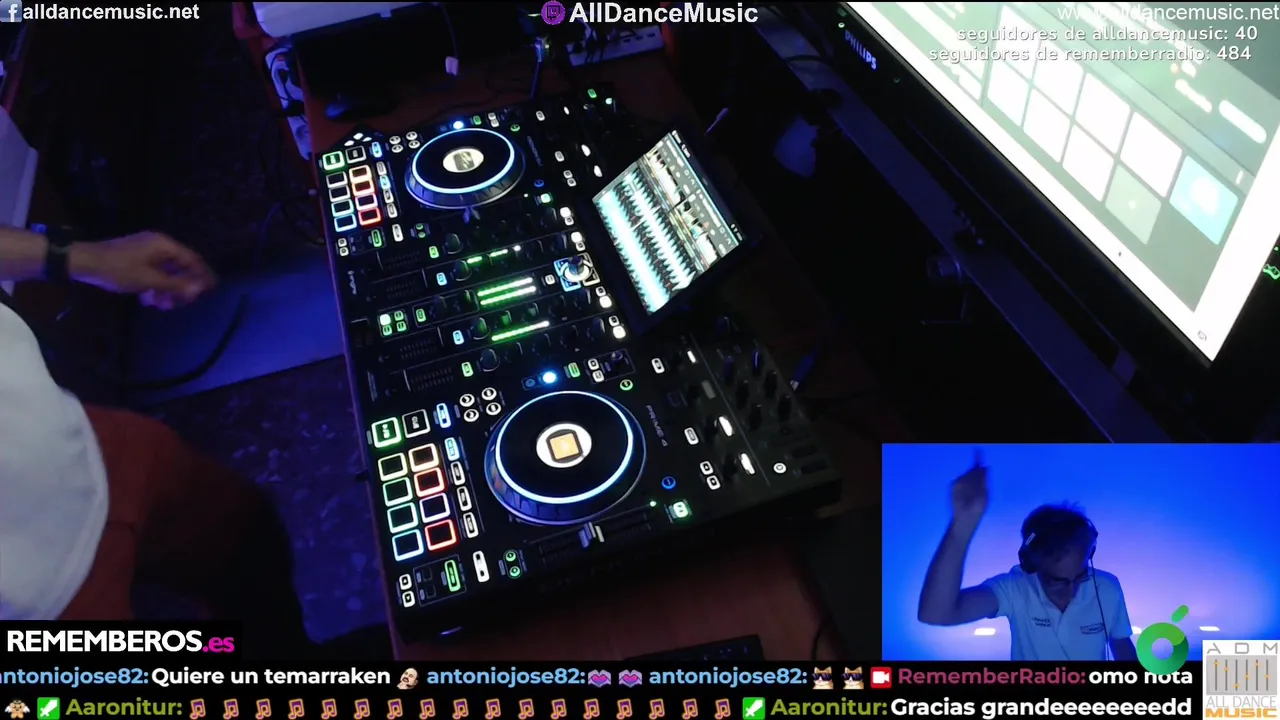Click the AllDanceMusic channel title
Viewport: 1280px width, 720px height.
point(663,13)
